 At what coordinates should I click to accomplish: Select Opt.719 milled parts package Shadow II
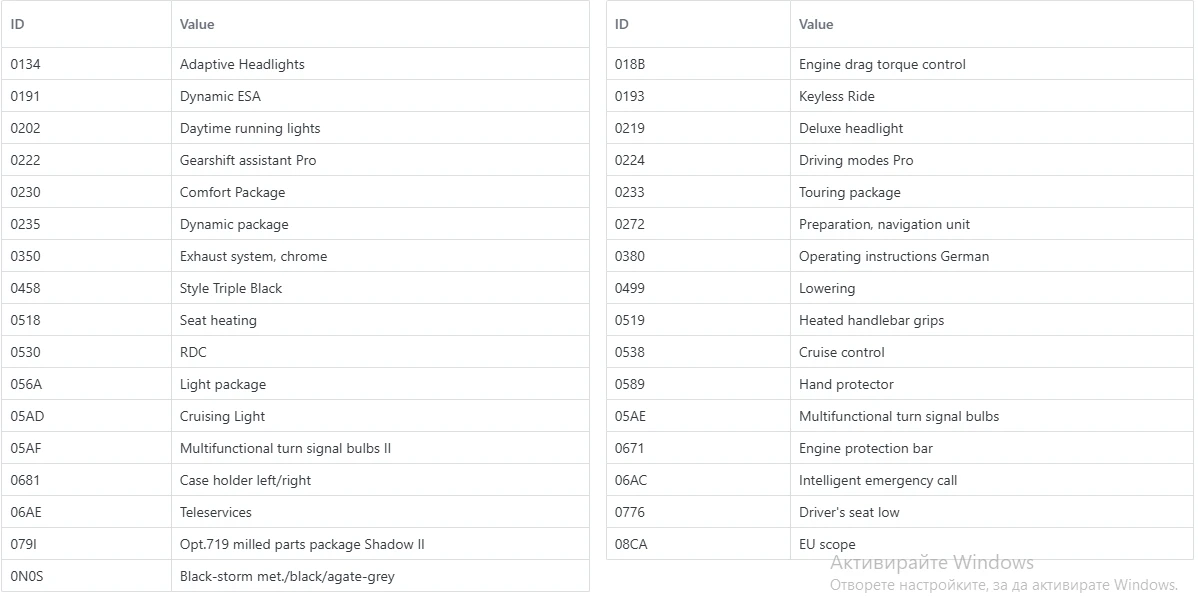tap(302, 544)
